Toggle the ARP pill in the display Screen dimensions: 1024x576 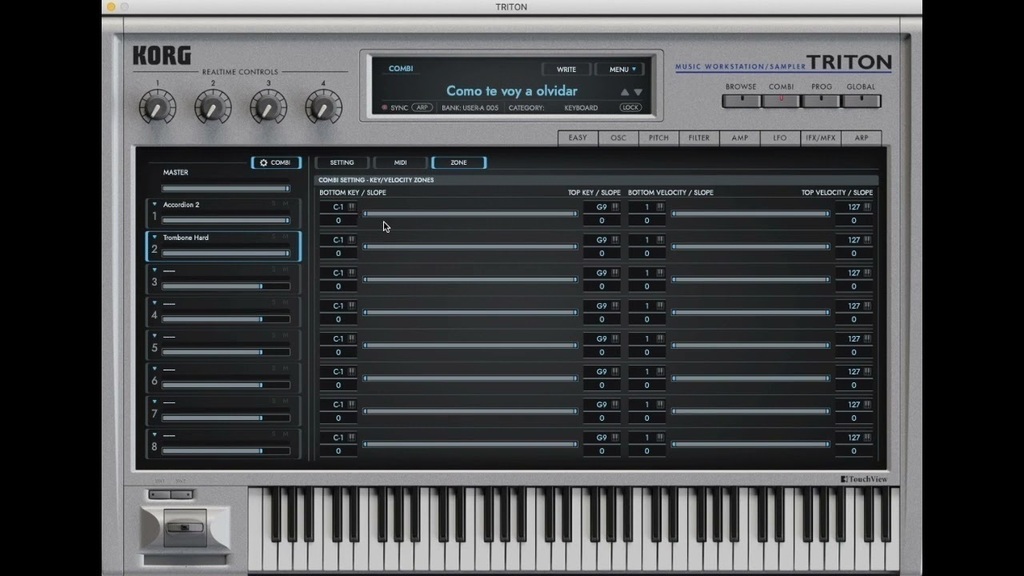click(422, 108)
